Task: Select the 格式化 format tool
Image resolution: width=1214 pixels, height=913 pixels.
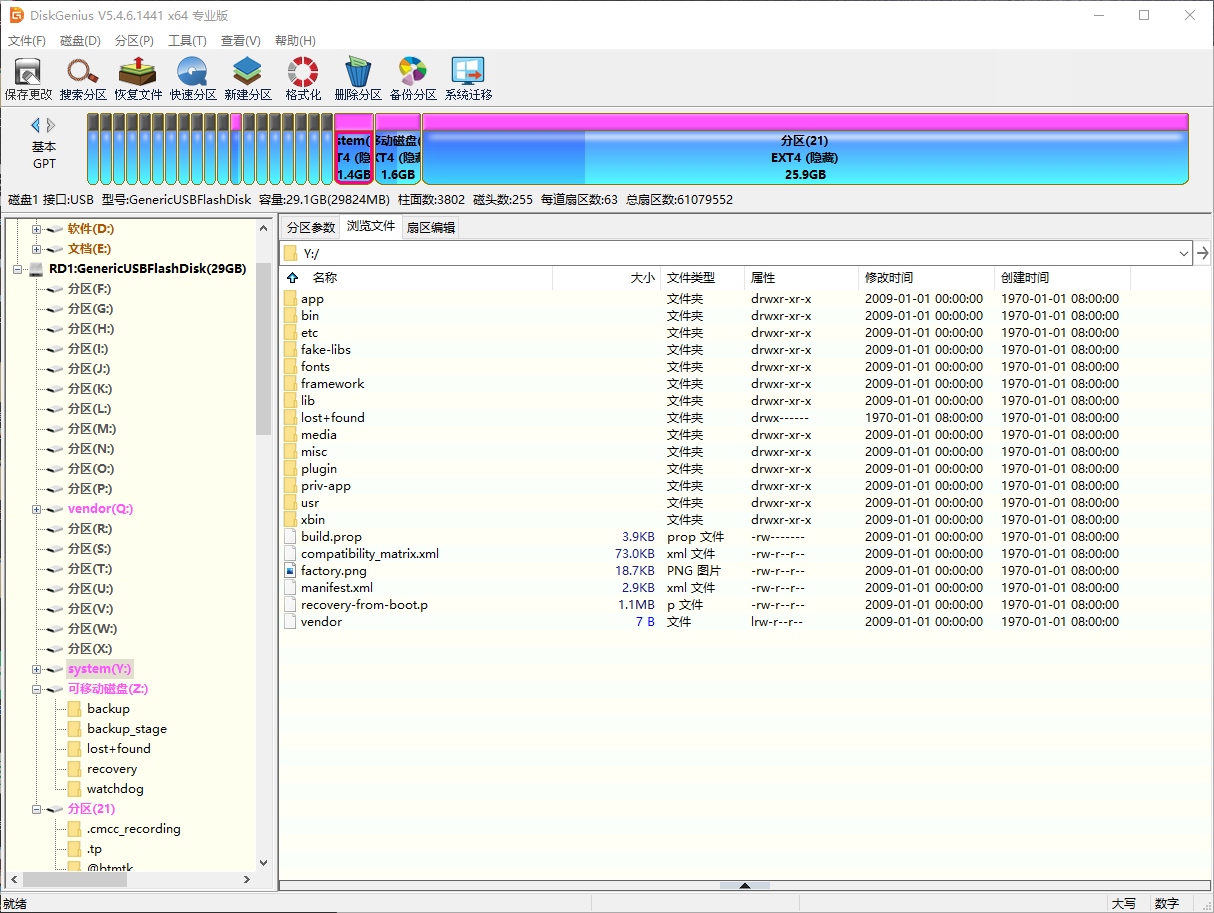Action: pos(302,77)
